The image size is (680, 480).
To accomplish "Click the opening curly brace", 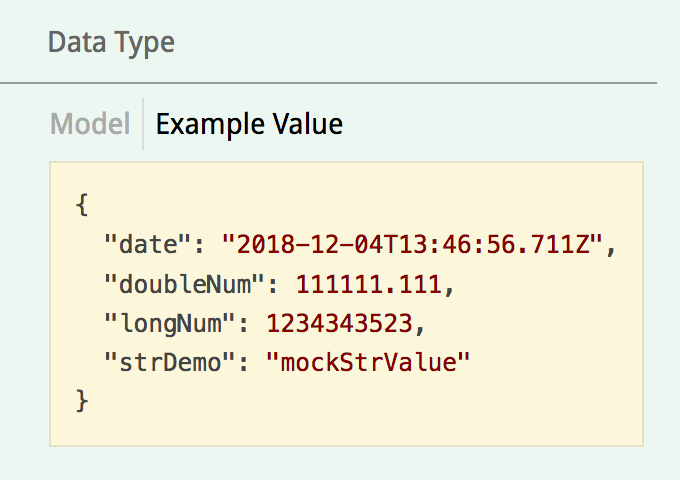I will (x=82, y=206).
